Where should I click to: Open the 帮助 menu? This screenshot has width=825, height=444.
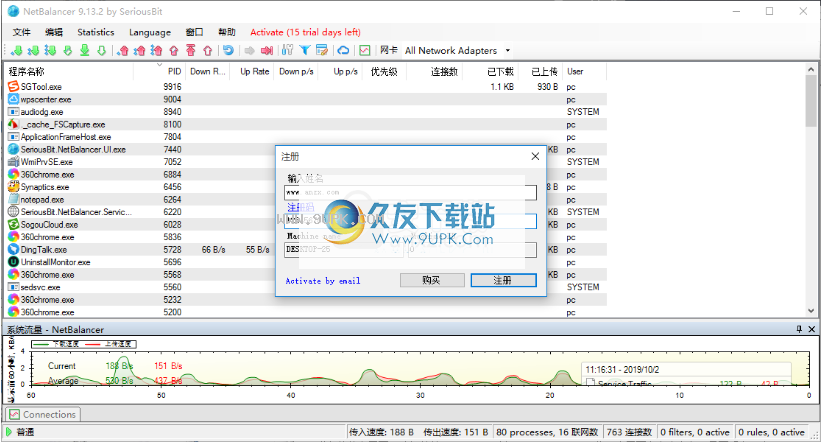point(227,32)
